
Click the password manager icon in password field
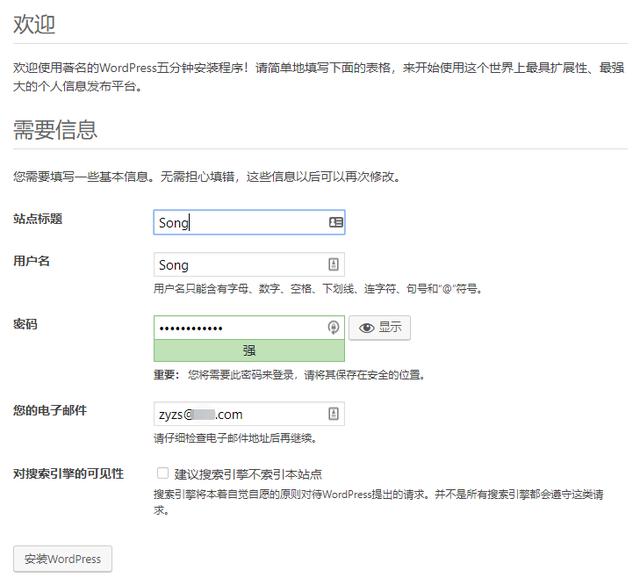(334, 327)
